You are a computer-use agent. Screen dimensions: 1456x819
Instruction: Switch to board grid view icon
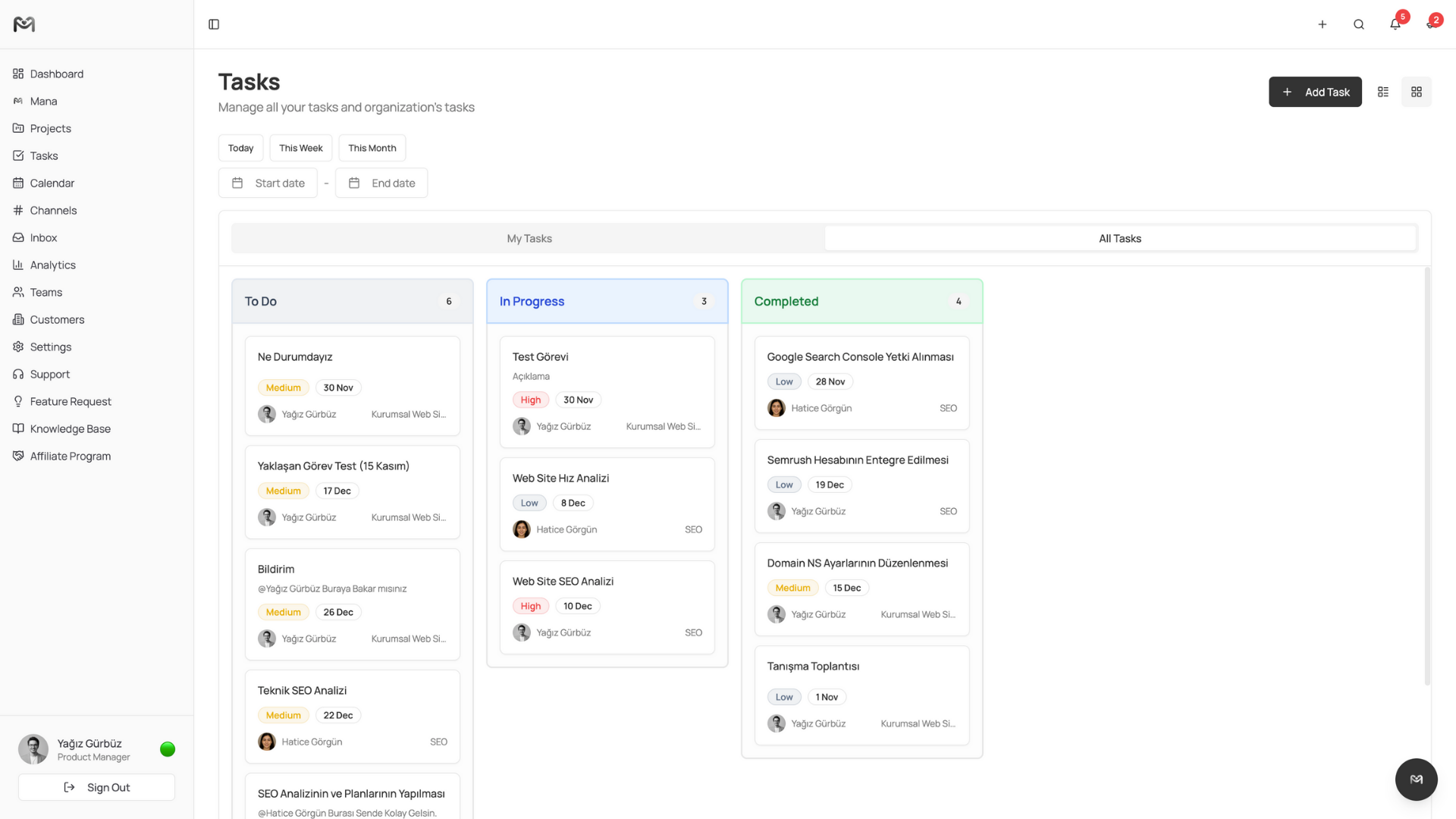(x=1416, y=92)
